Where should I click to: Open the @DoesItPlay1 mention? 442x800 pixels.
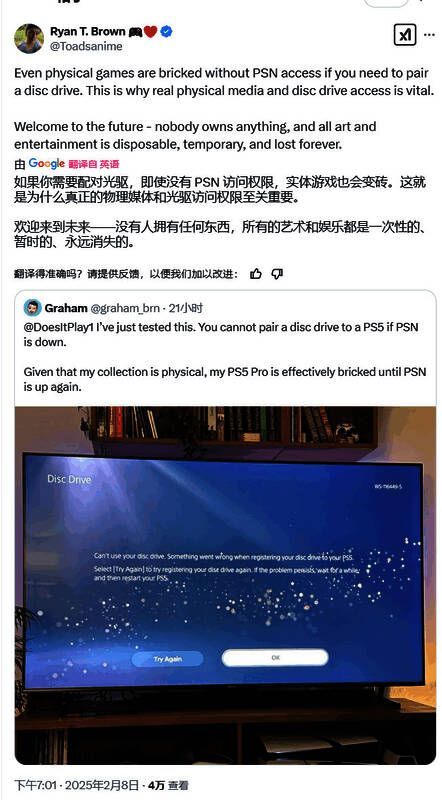click(x=59, y=327)
